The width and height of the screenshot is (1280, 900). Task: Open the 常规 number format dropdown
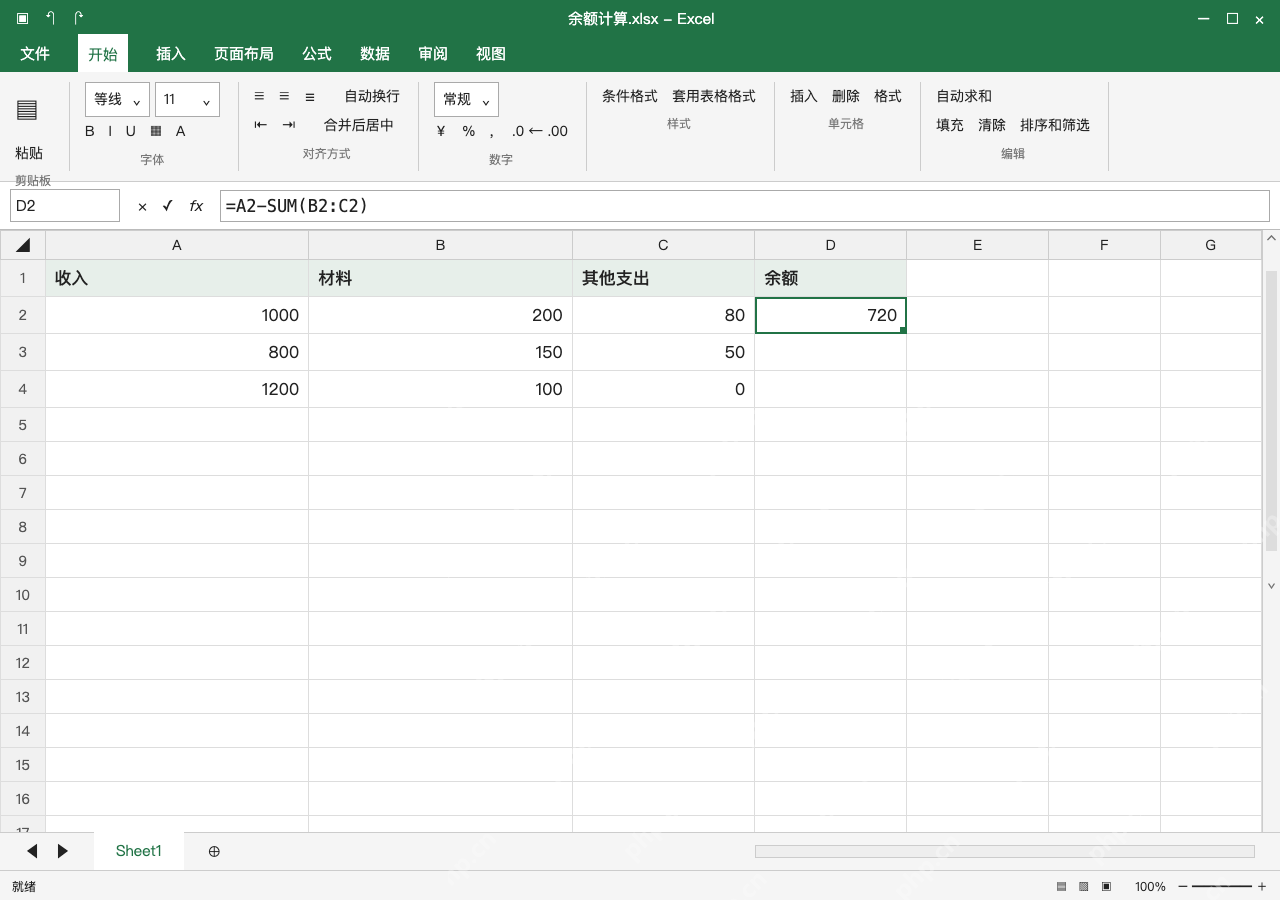click(x=466, y=99)
